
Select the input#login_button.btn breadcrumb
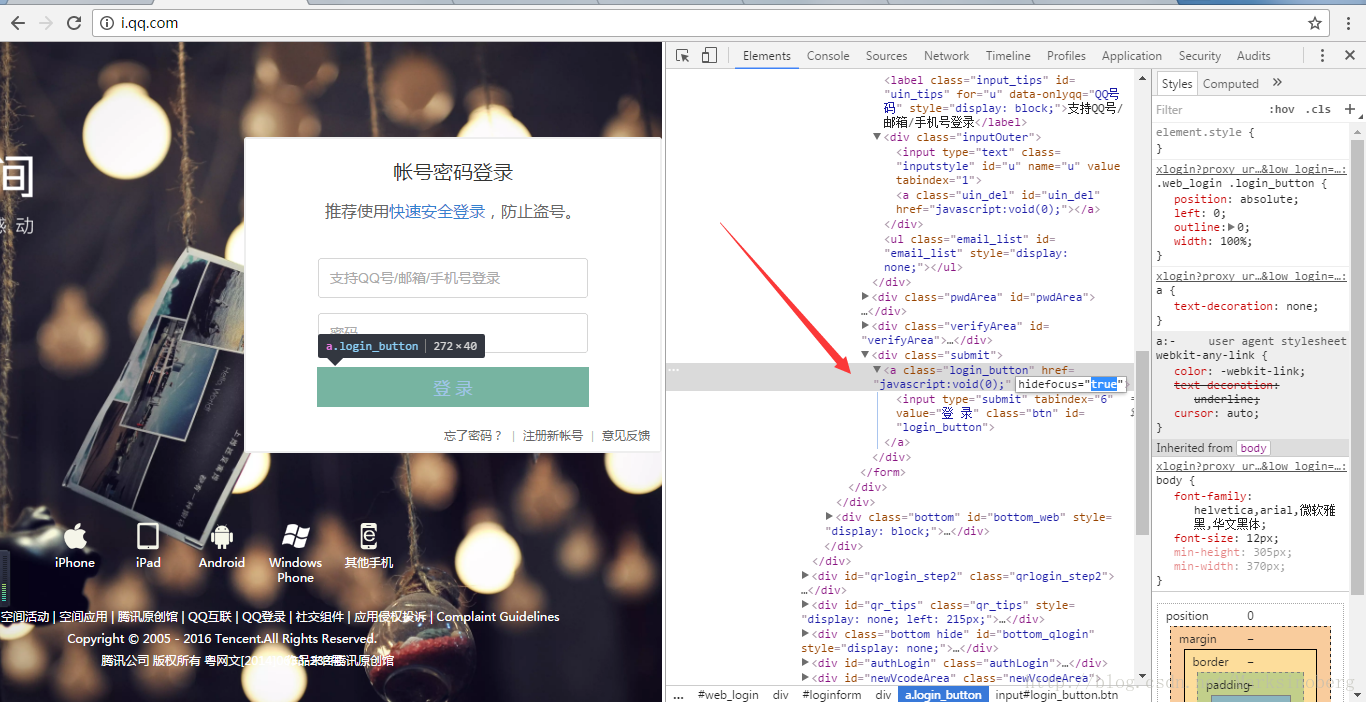(x=1056, y=694)
